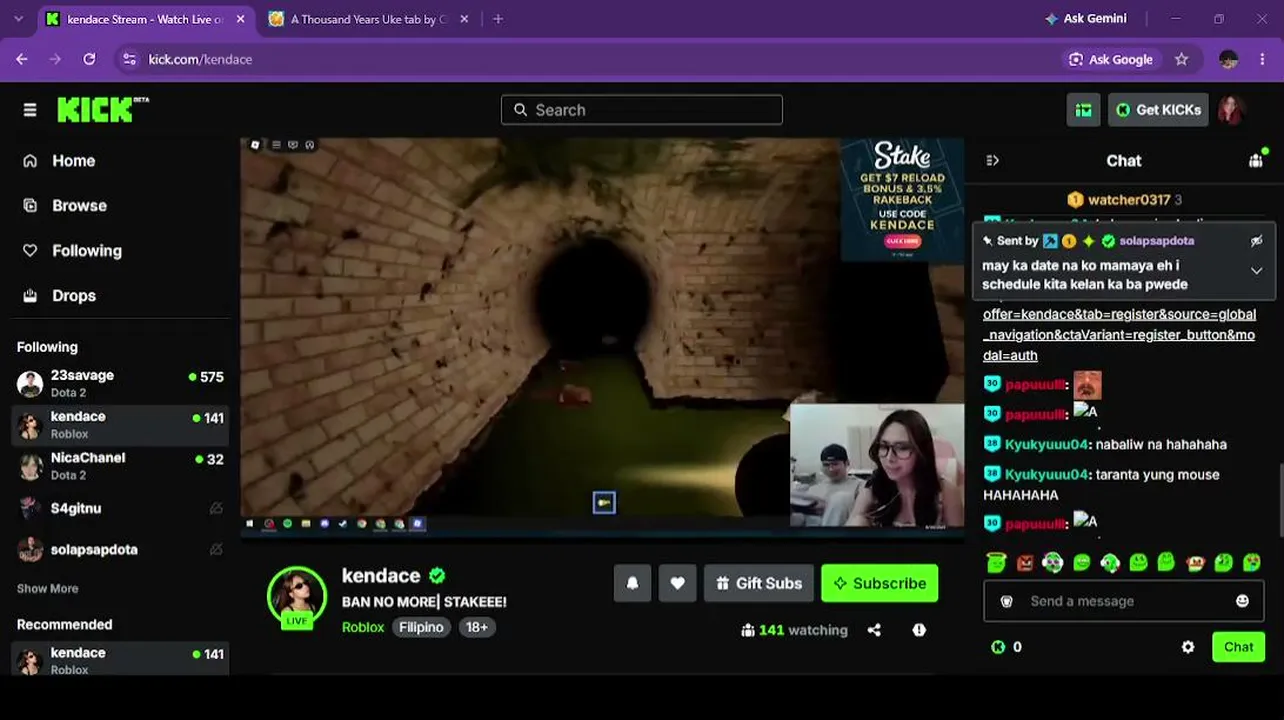Screen dimensions: 1284x720
Task: Pick the fifth quick emote
Action: 1110,562
